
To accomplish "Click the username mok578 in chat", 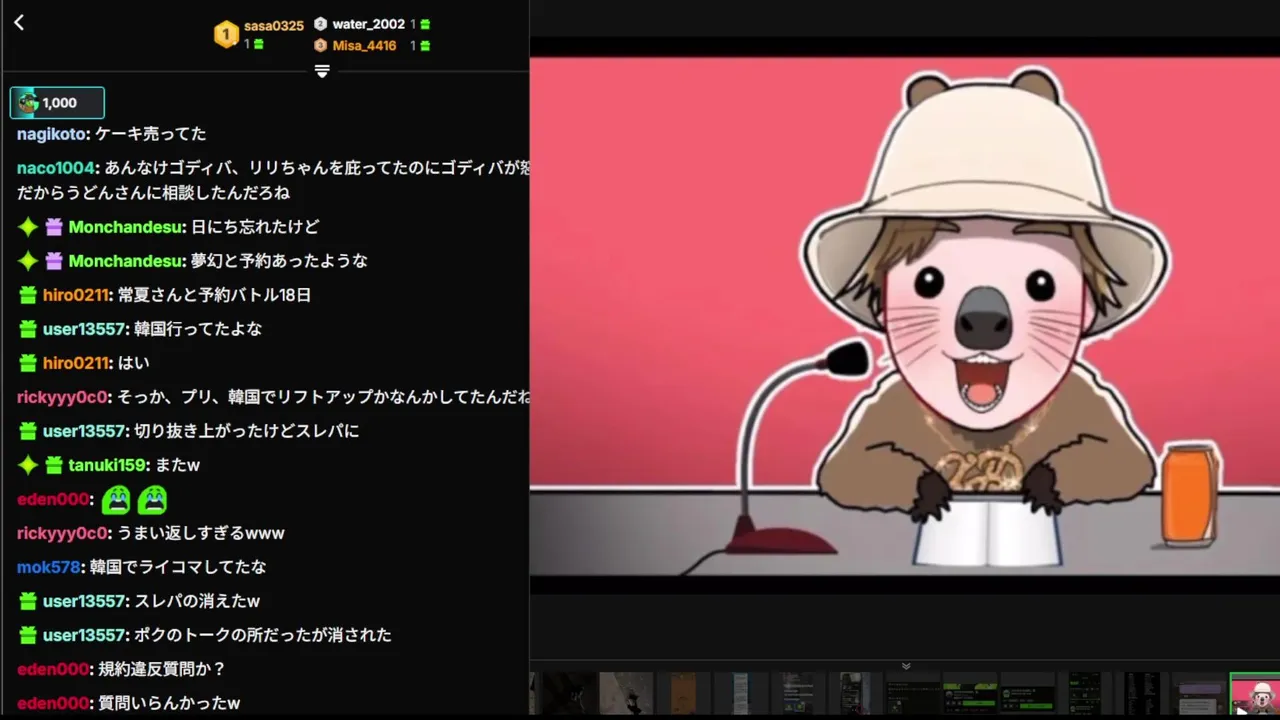I will tap(48, 567).
